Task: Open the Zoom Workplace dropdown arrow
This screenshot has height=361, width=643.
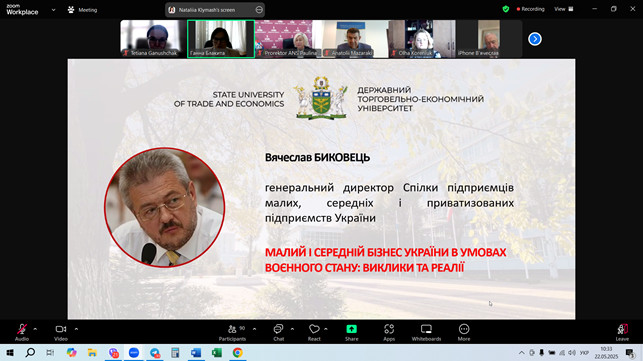Action: pyautogui.click(x=53, y=10)
